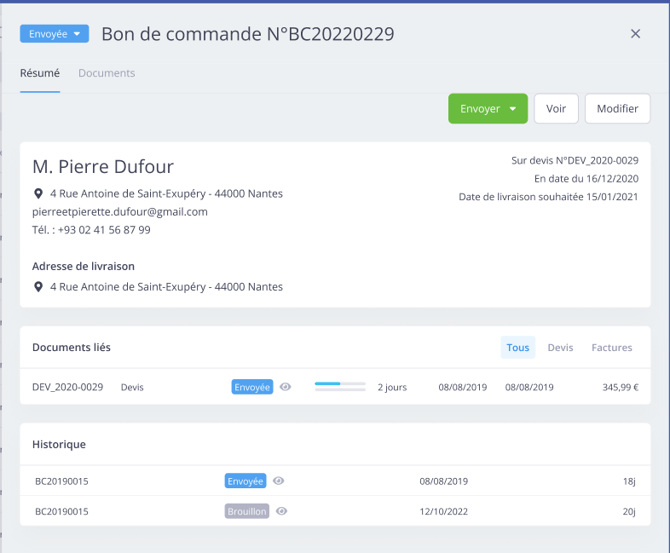
Task: Toggle eye icon on DEV_2020-0029 row
Action: point(286,387)
